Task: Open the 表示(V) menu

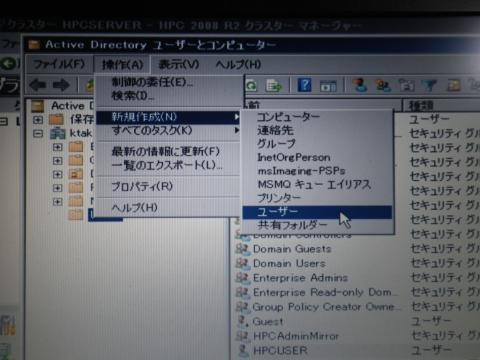Action: coord(179,64)
